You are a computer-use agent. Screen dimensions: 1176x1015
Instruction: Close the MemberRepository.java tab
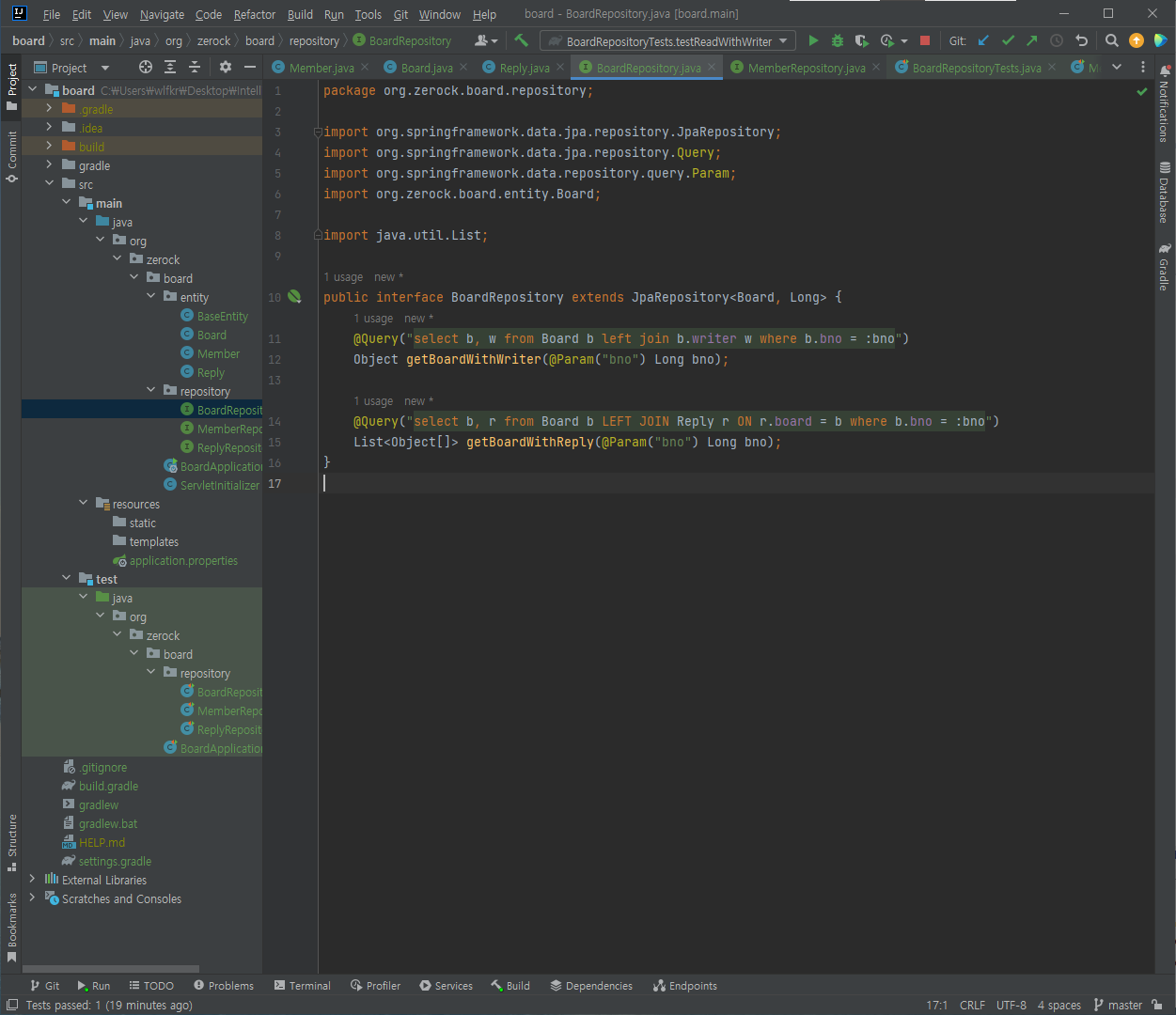876,67
